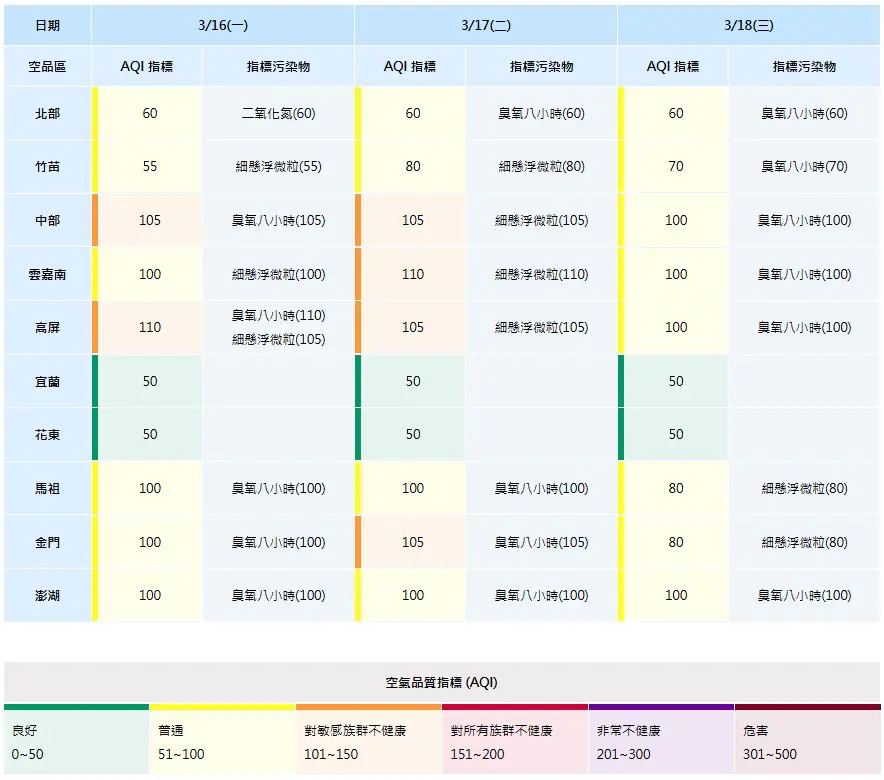
Task: Click the orange bar for 高屏 on 3/16
Action: [95, 327]
